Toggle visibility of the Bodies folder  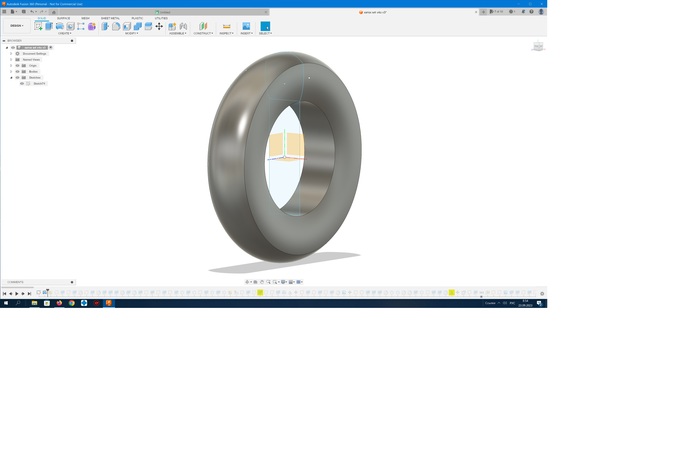(x=17, y=71)
